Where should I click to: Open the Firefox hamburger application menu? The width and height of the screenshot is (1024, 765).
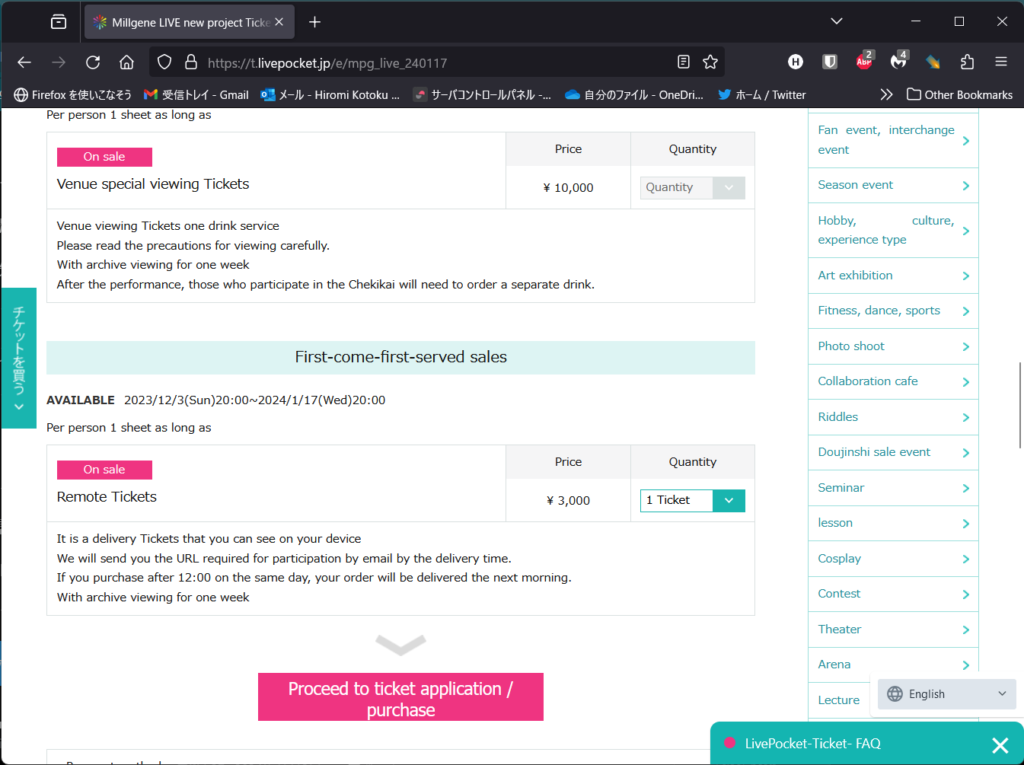tap(1001, 62)
